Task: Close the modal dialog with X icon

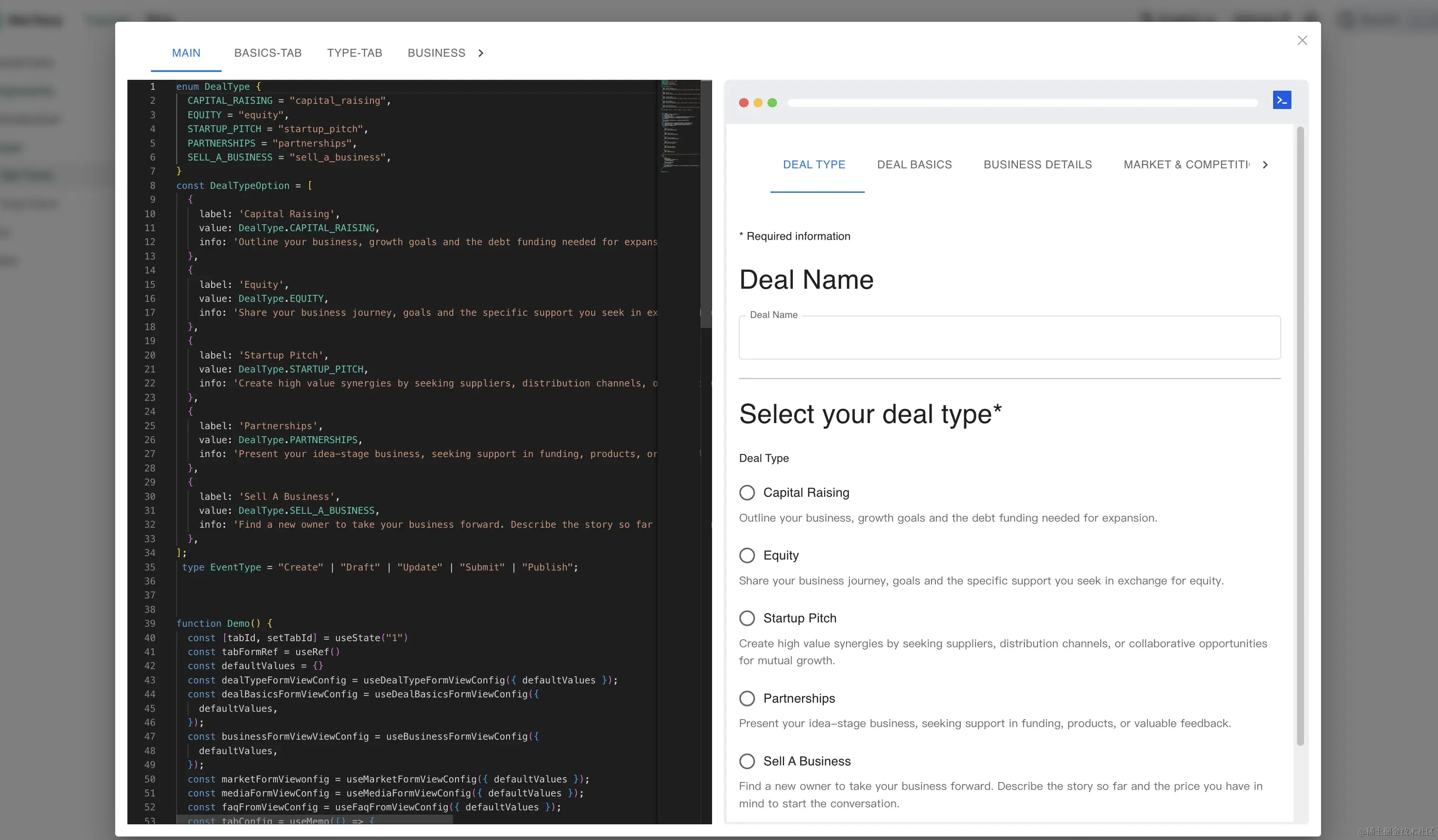Action: point(1302,40)
